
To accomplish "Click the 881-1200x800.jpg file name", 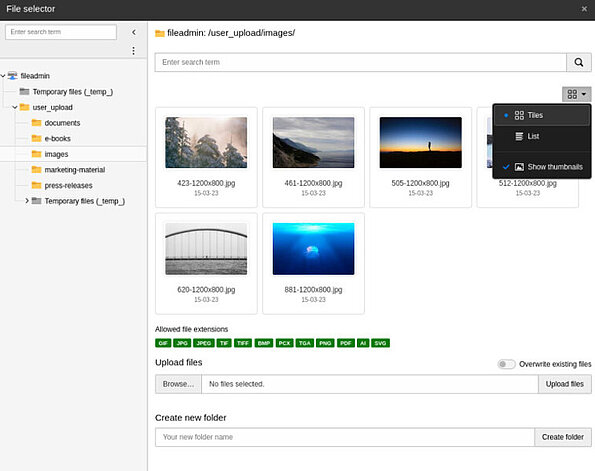I will click(x=313, y=290).
